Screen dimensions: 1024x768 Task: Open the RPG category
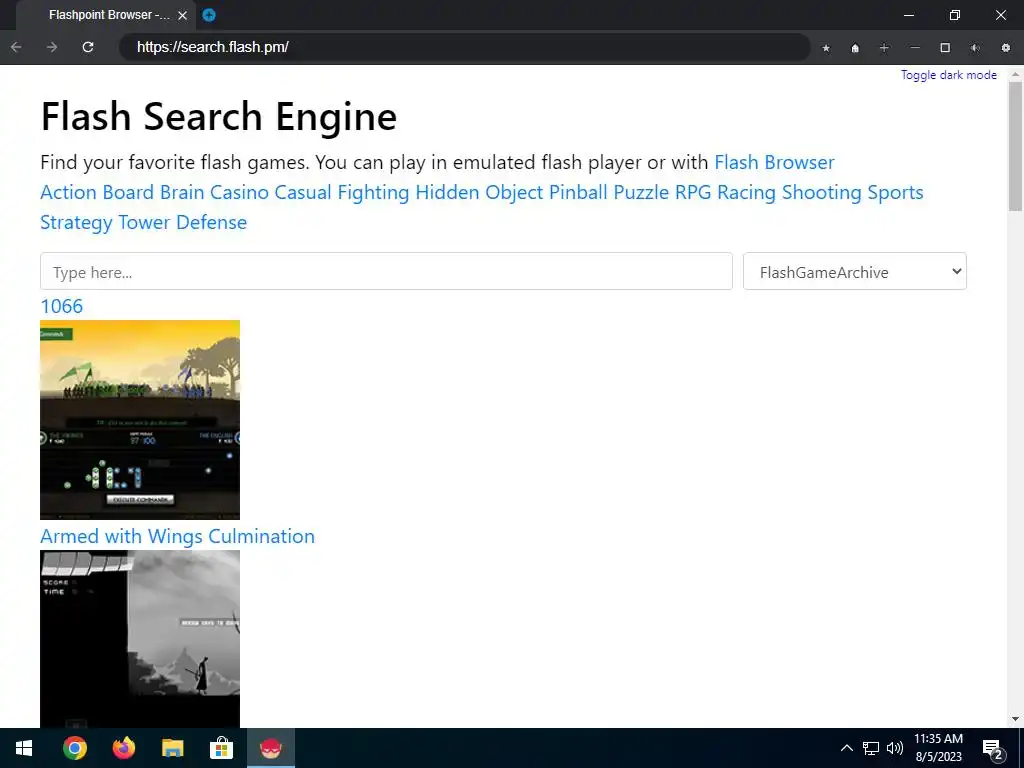point(693,192)
